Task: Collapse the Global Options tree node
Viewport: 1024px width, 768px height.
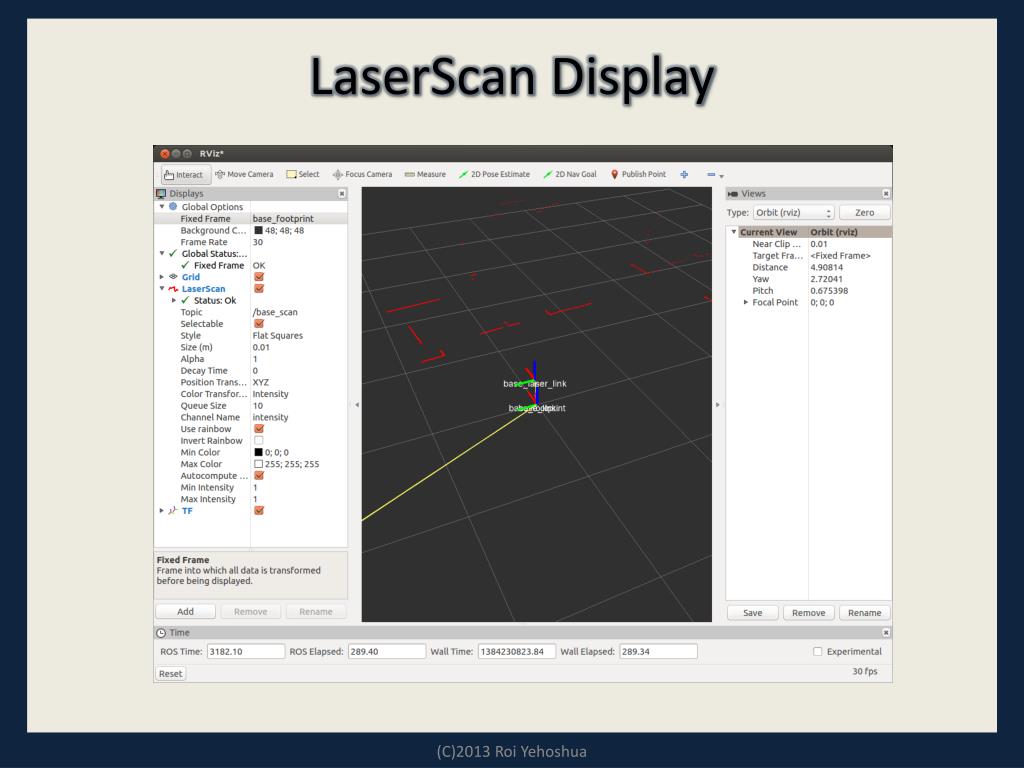Action: pos(162,206)
